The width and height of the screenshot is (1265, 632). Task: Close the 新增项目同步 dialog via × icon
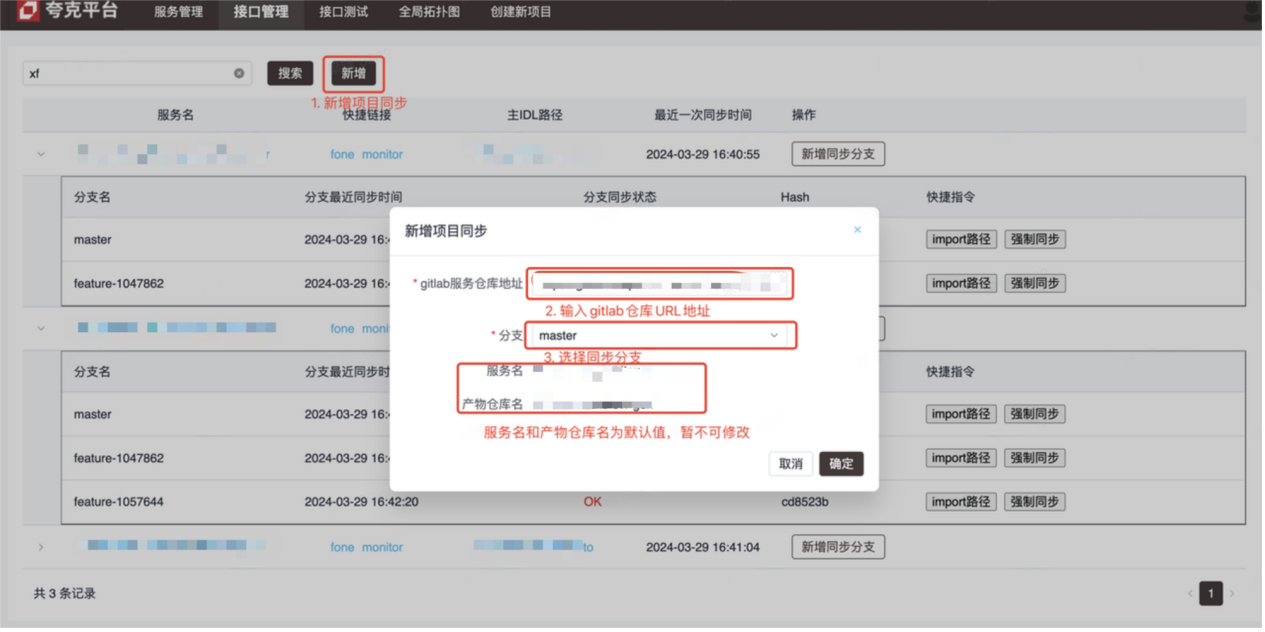857,229
